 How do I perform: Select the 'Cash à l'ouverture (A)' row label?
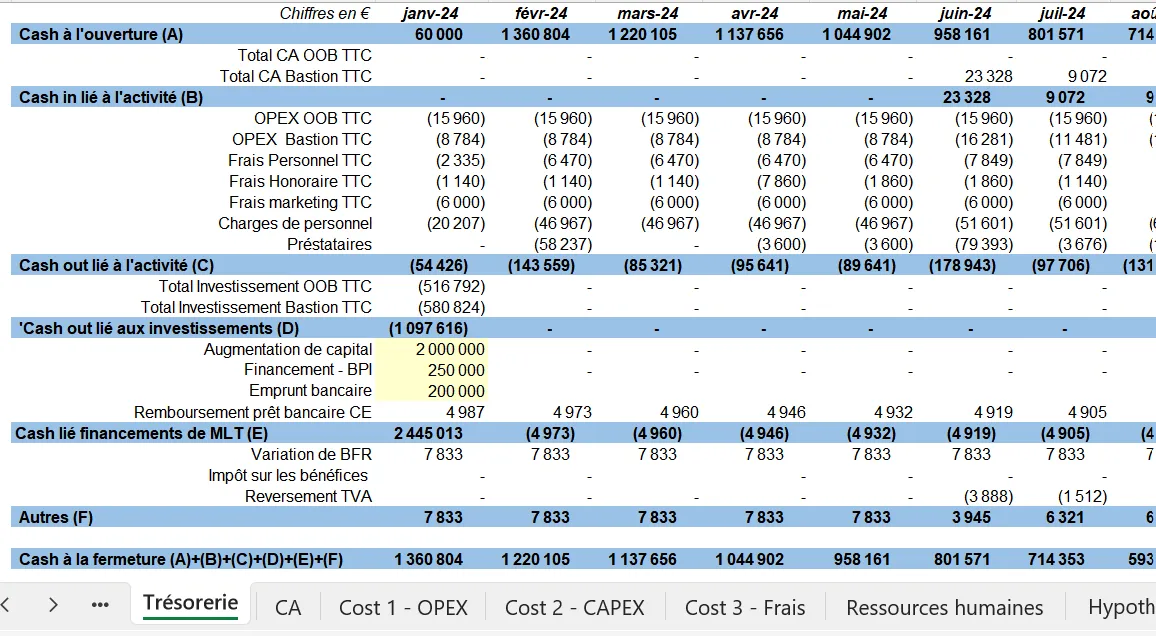point(101,35)
